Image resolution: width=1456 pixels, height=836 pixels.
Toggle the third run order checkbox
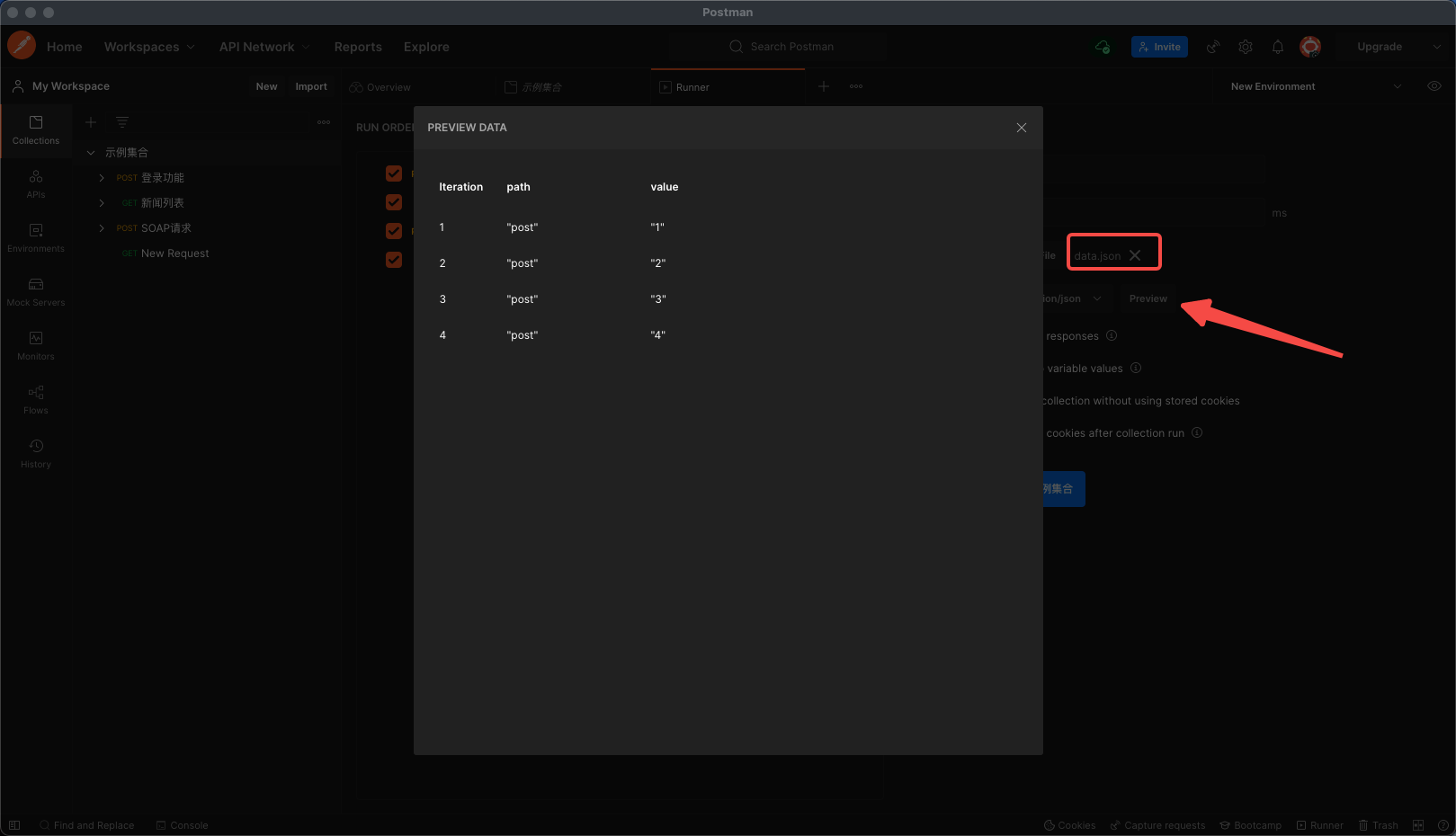pyautogui.click(x=394, y=231)
